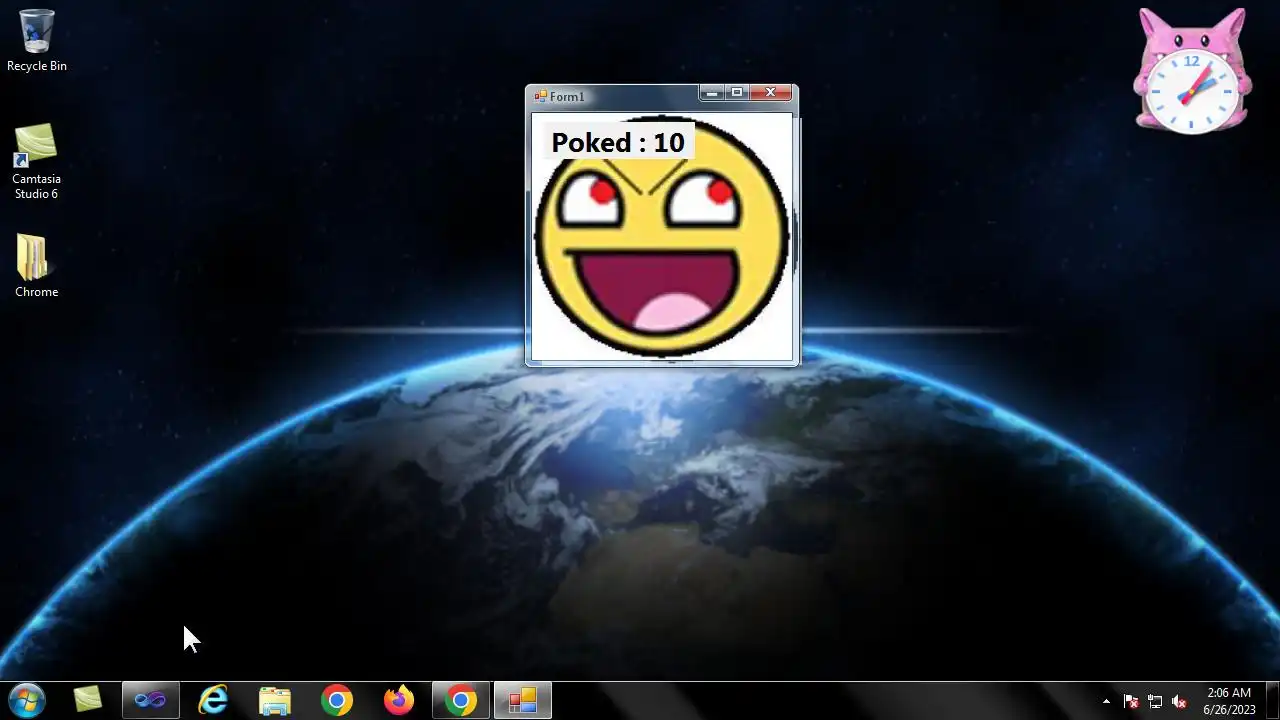This screenshot has width=1280, height=720.
Task: Open Camtasia from the taskbar
Action: (x=88, y=700)
